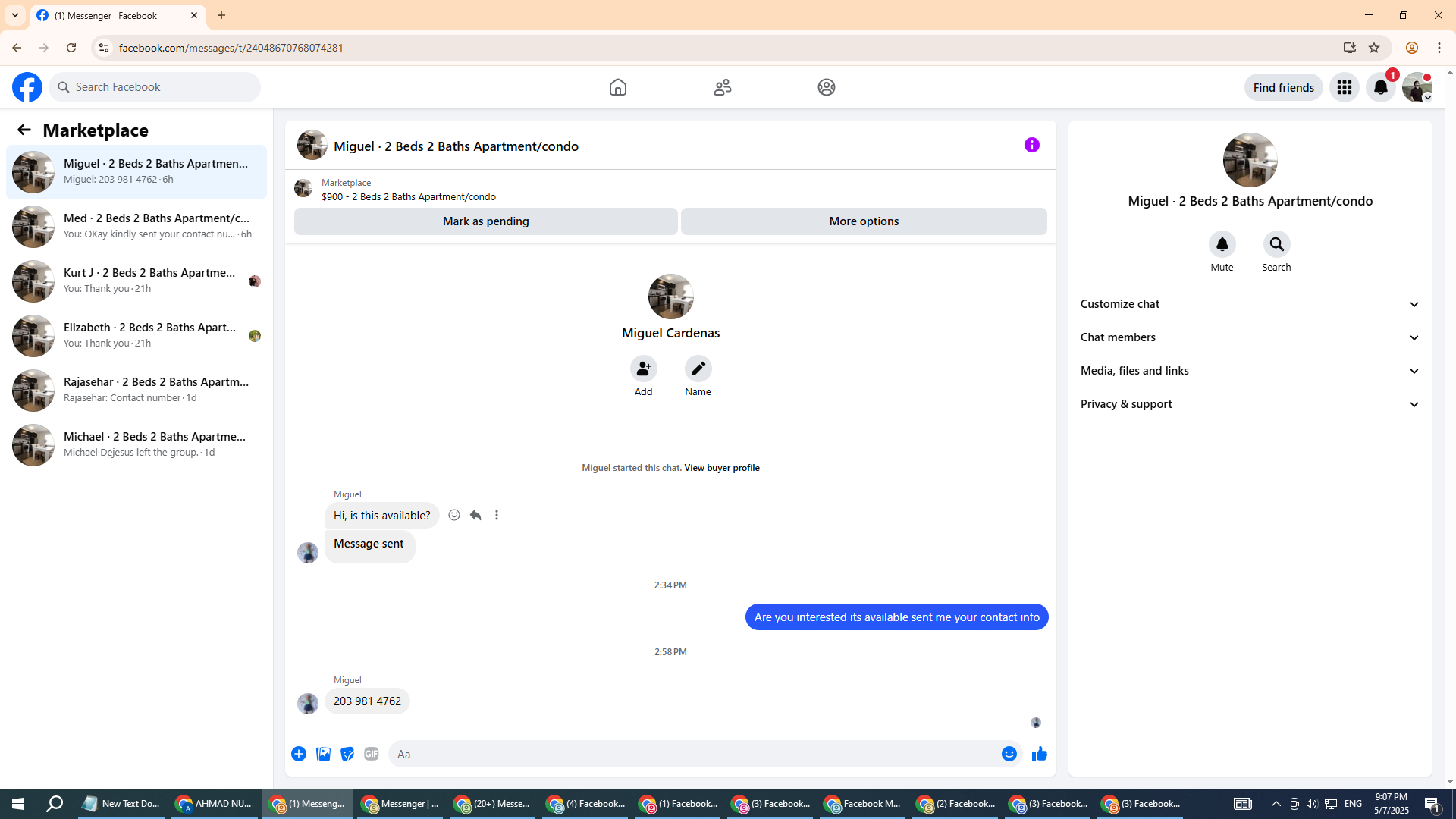Open Facebook notifications bell
This screenshot has width=1456, height=819.
pyautogui.click(x=1380, y=88)
